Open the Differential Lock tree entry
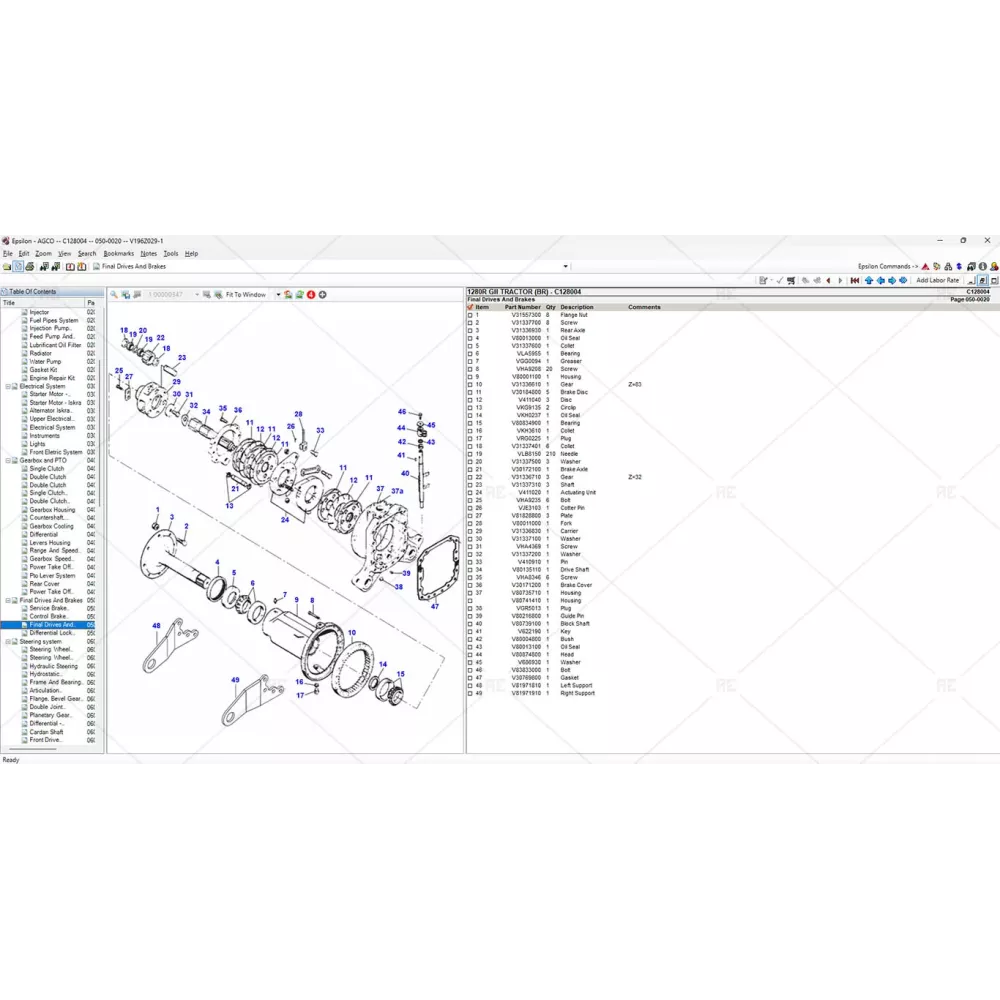This screenshot has height=1000, width=1000. pos(52,633)
